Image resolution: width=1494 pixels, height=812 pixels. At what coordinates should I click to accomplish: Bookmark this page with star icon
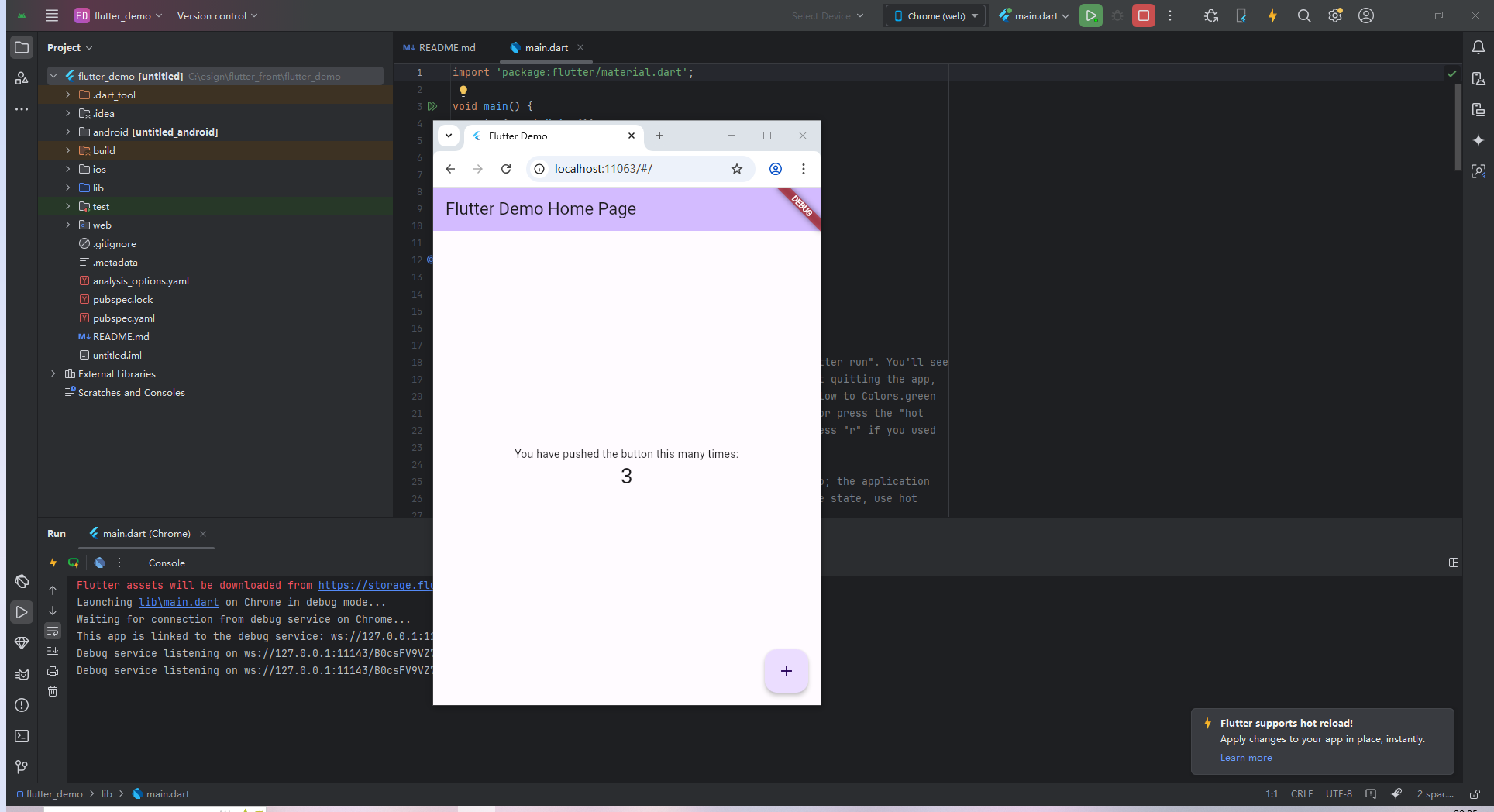736,169
